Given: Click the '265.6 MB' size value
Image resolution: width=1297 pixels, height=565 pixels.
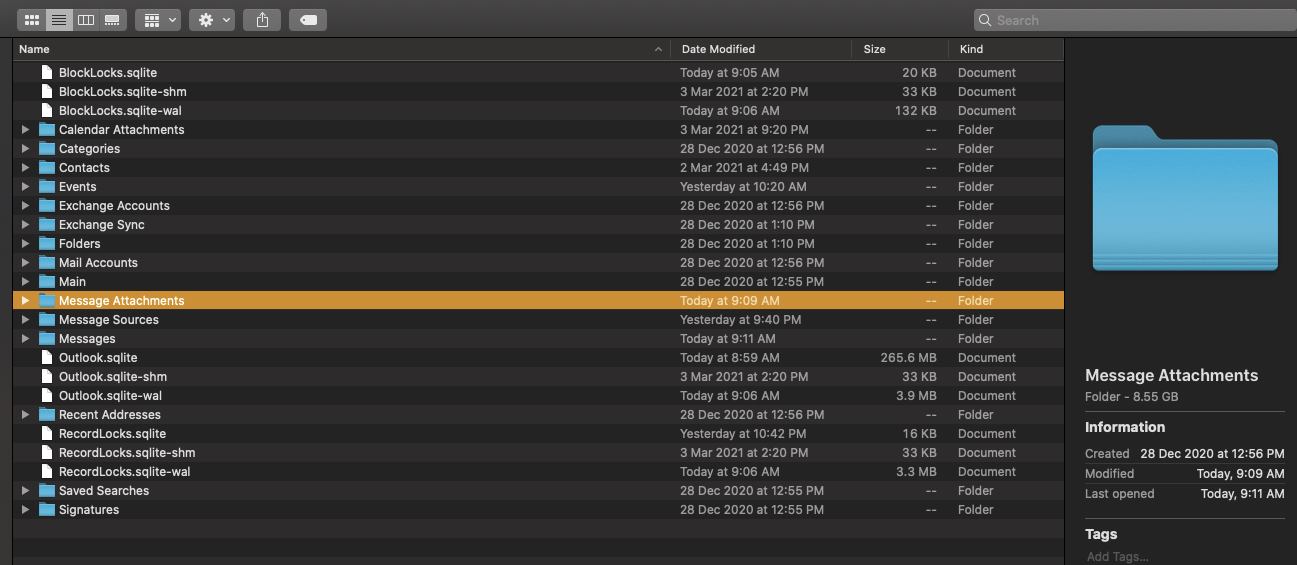Looking at the screenshot, I should 908,358.
